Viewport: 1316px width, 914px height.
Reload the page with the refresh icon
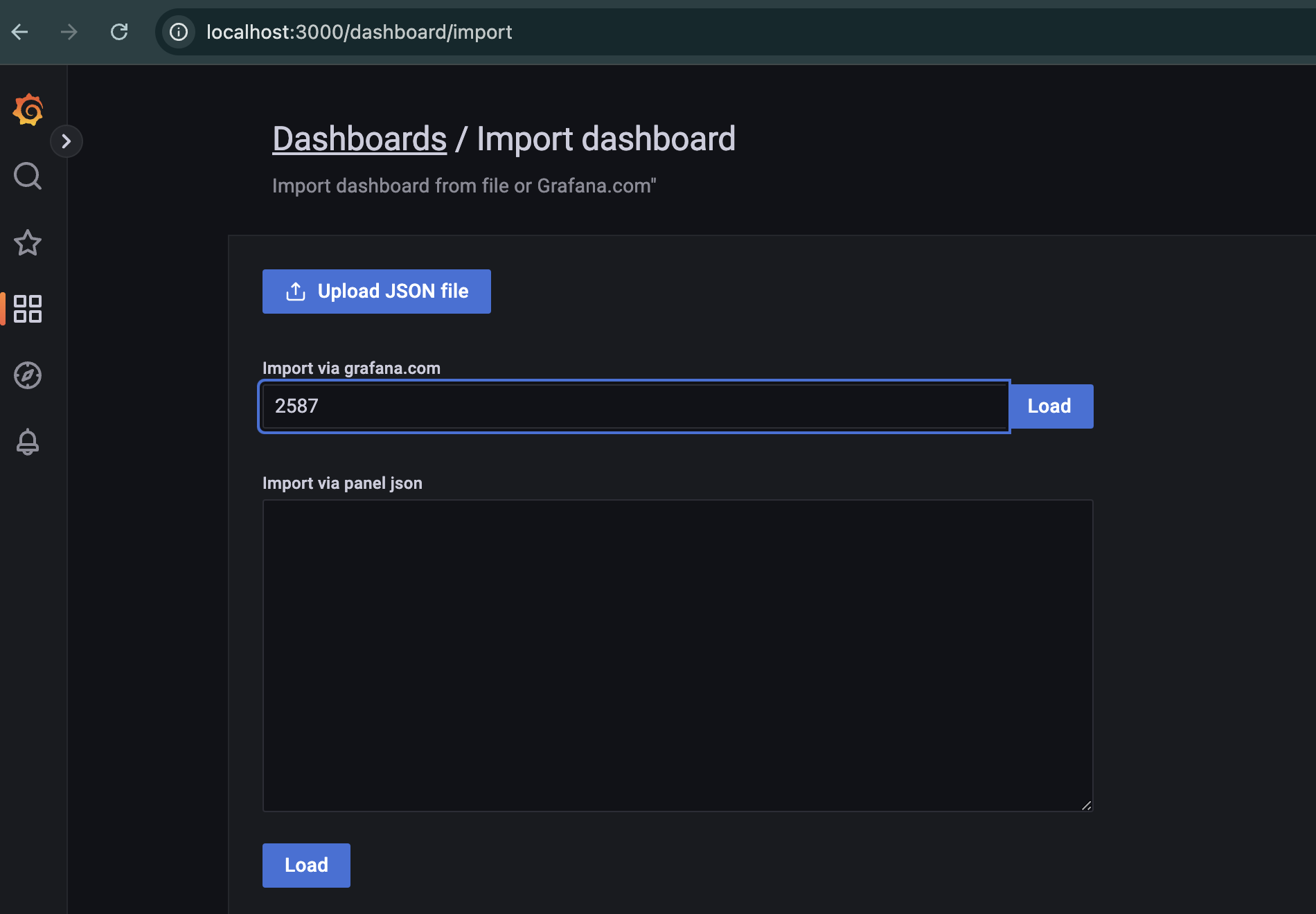[x=119, y=32]
